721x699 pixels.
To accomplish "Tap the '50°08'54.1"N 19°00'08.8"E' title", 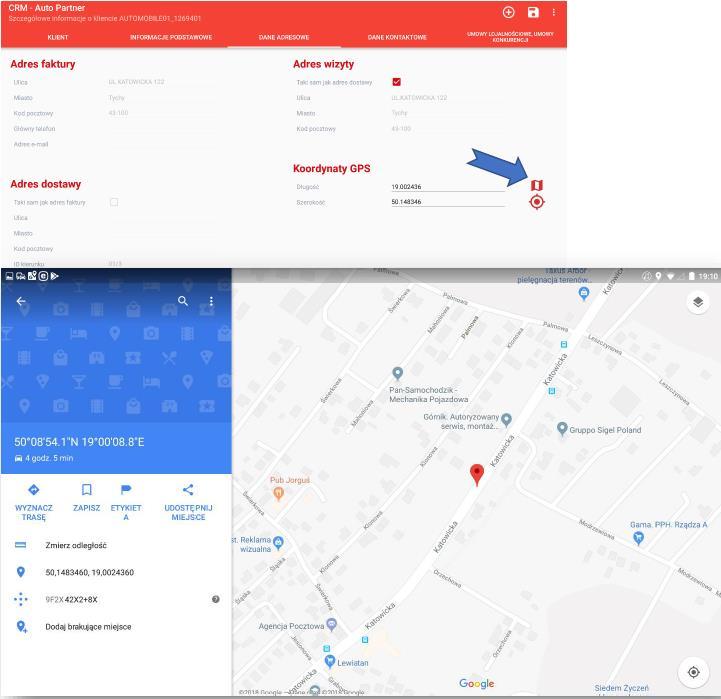I will point(79,442).
